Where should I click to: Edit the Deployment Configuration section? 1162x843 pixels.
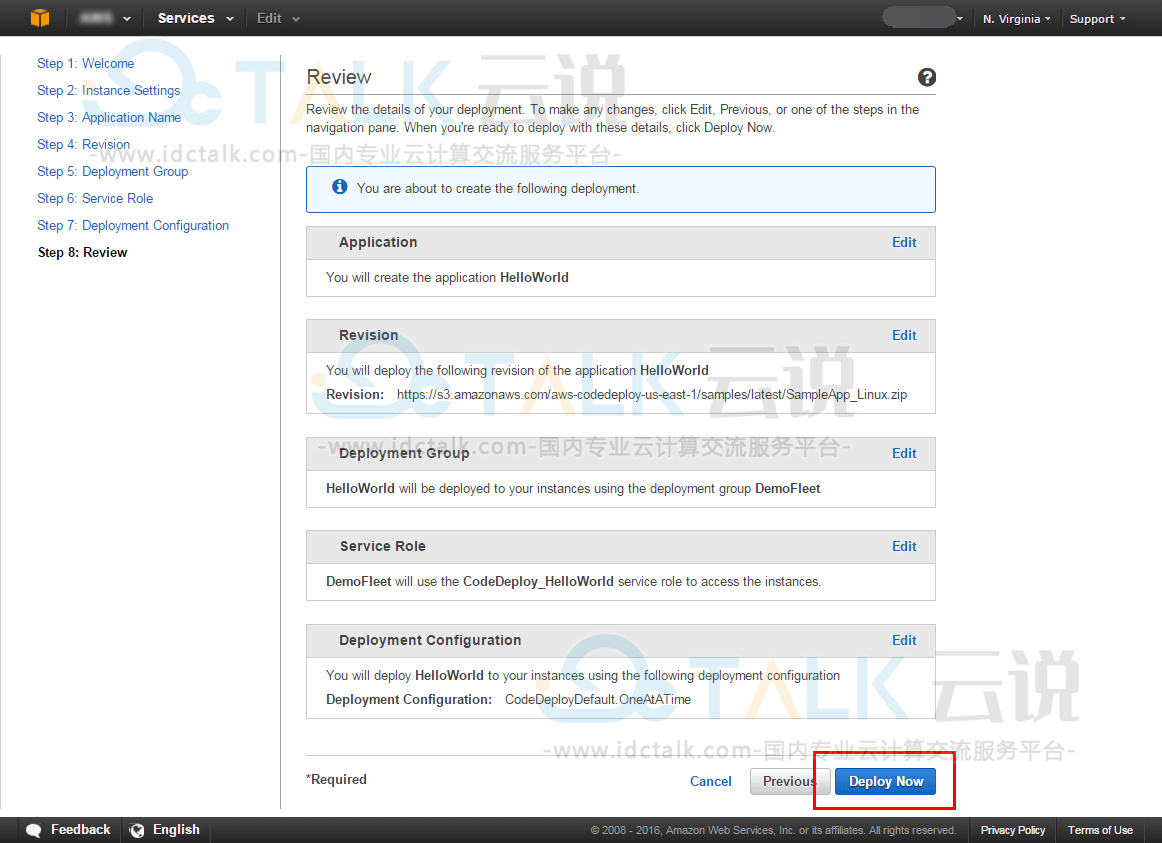pyautogui.click(x=904, y=641)
